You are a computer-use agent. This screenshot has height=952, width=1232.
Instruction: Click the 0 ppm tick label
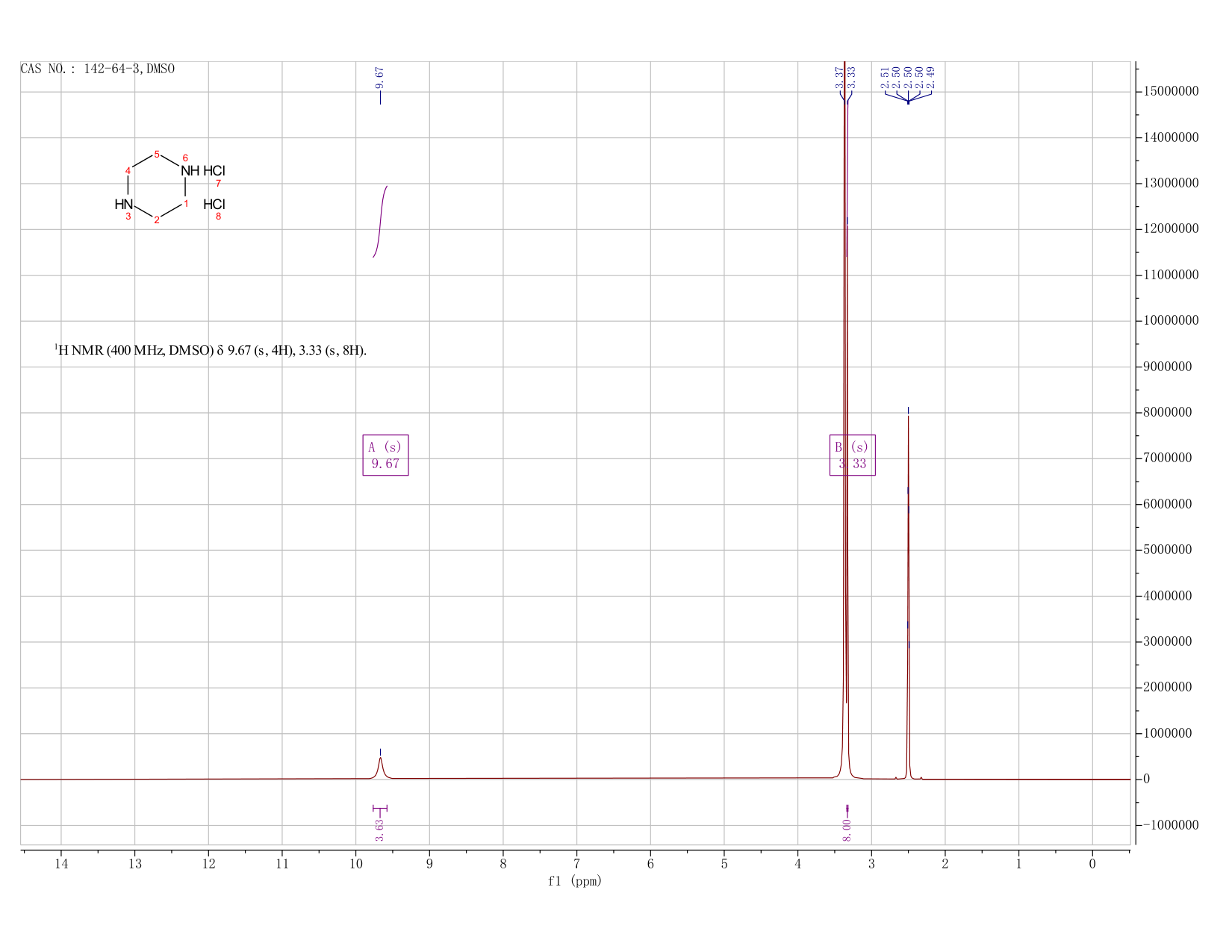coord(1092,864)
